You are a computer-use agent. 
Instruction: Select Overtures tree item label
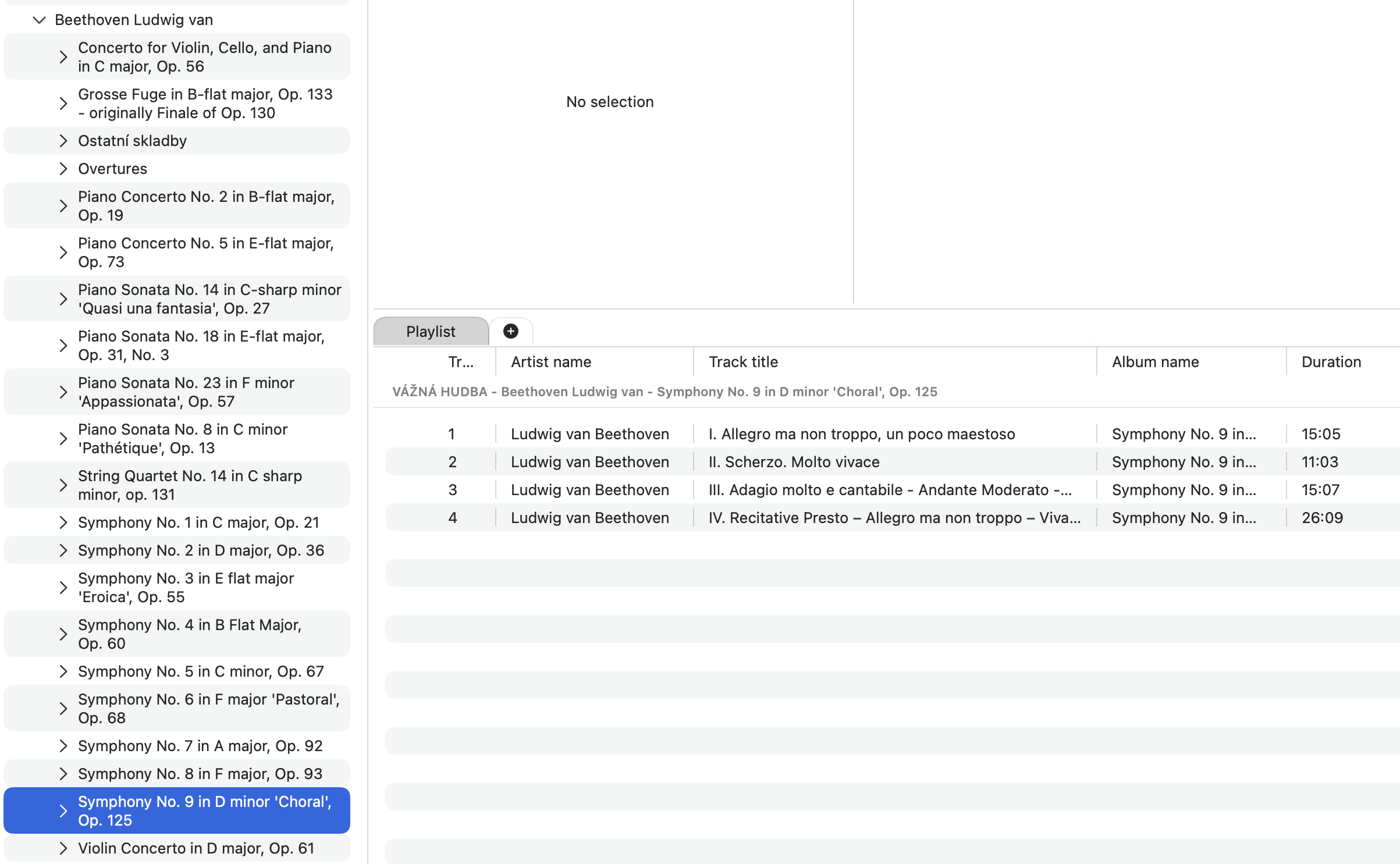click(112, 169)
